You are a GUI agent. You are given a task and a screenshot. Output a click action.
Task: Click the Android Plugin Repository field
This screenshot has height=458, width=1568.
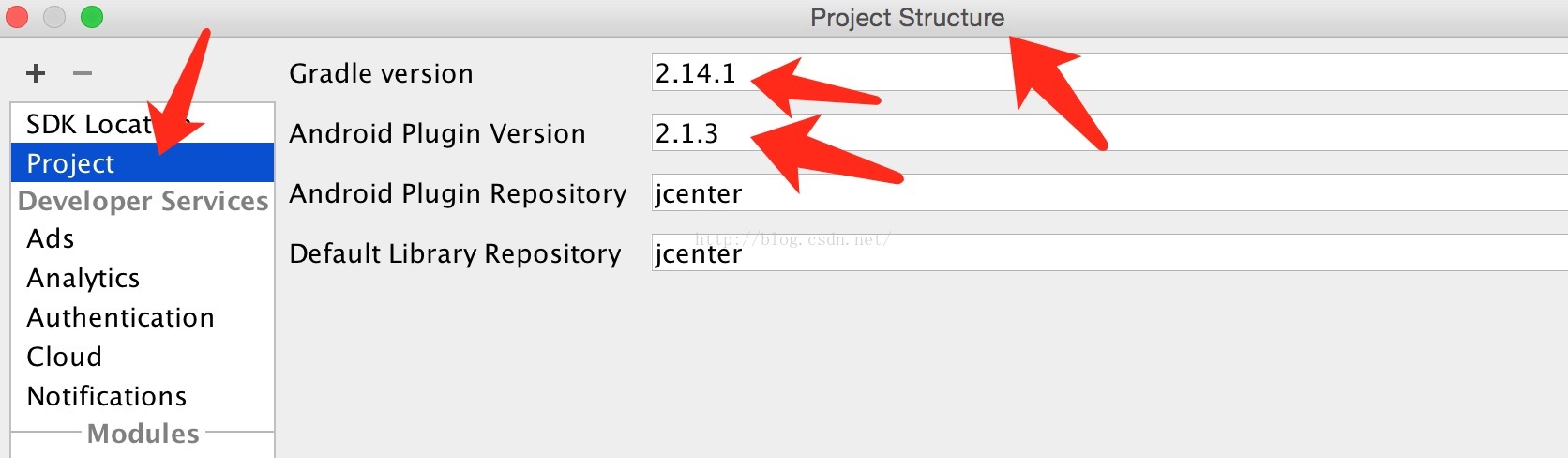(1109, 192)
